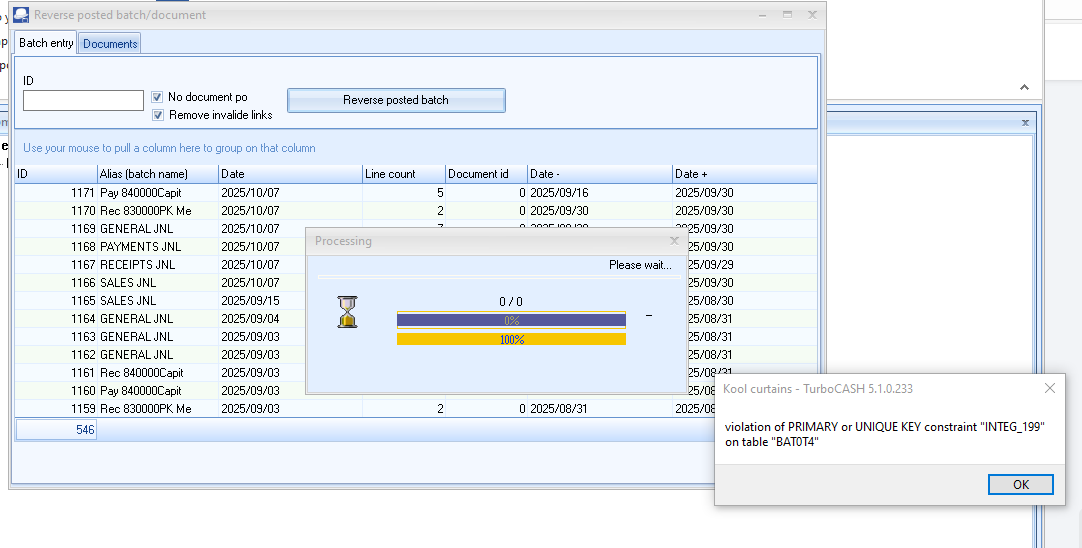Click the yellow 100% progress bar
1082x548 pixels.
point(511,340)
